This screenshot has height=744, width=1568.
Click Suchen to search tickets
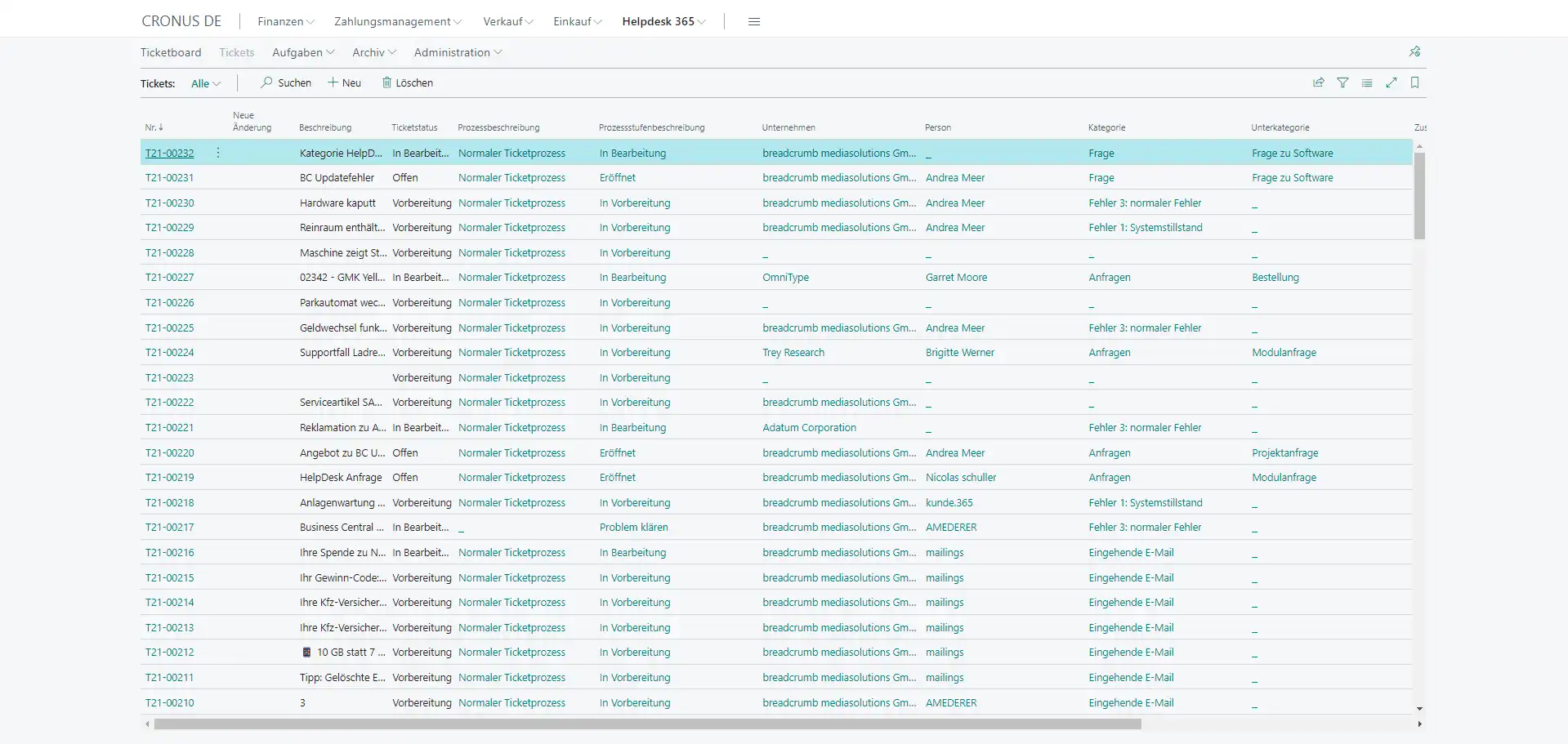tap(286, 82)
